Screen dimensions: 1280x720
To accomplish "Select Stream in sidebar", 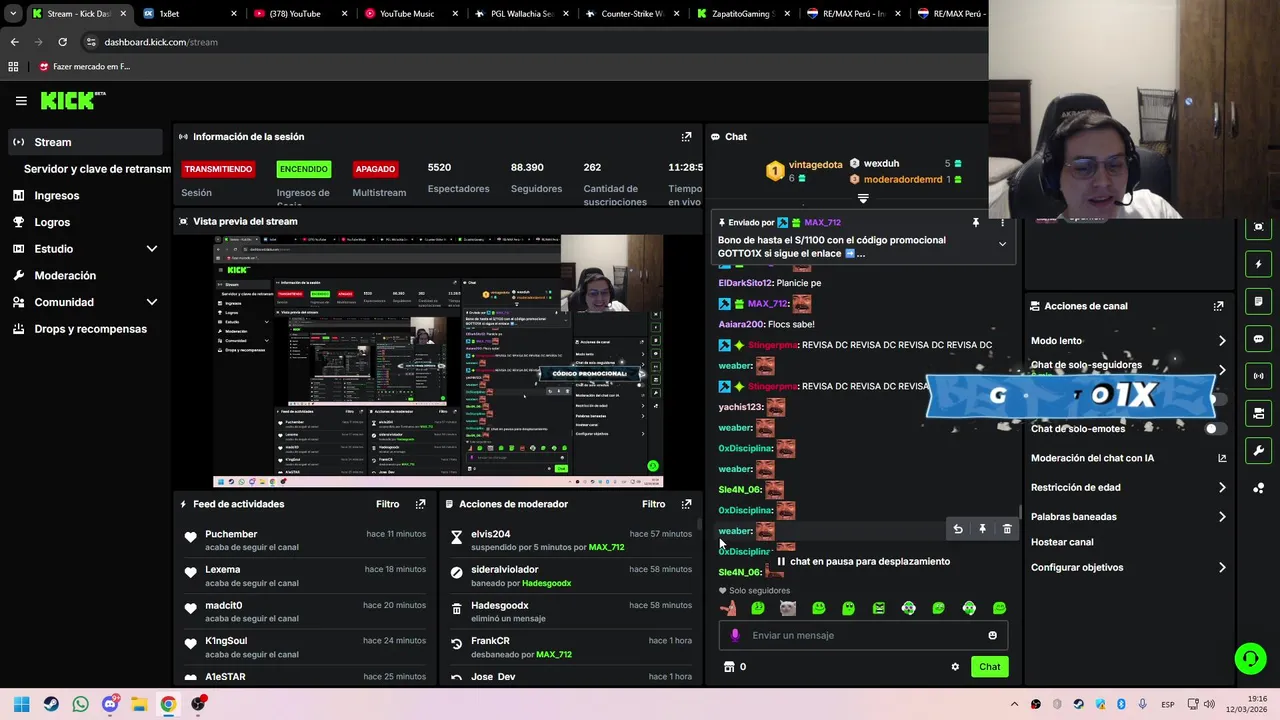I will [85, 142].
